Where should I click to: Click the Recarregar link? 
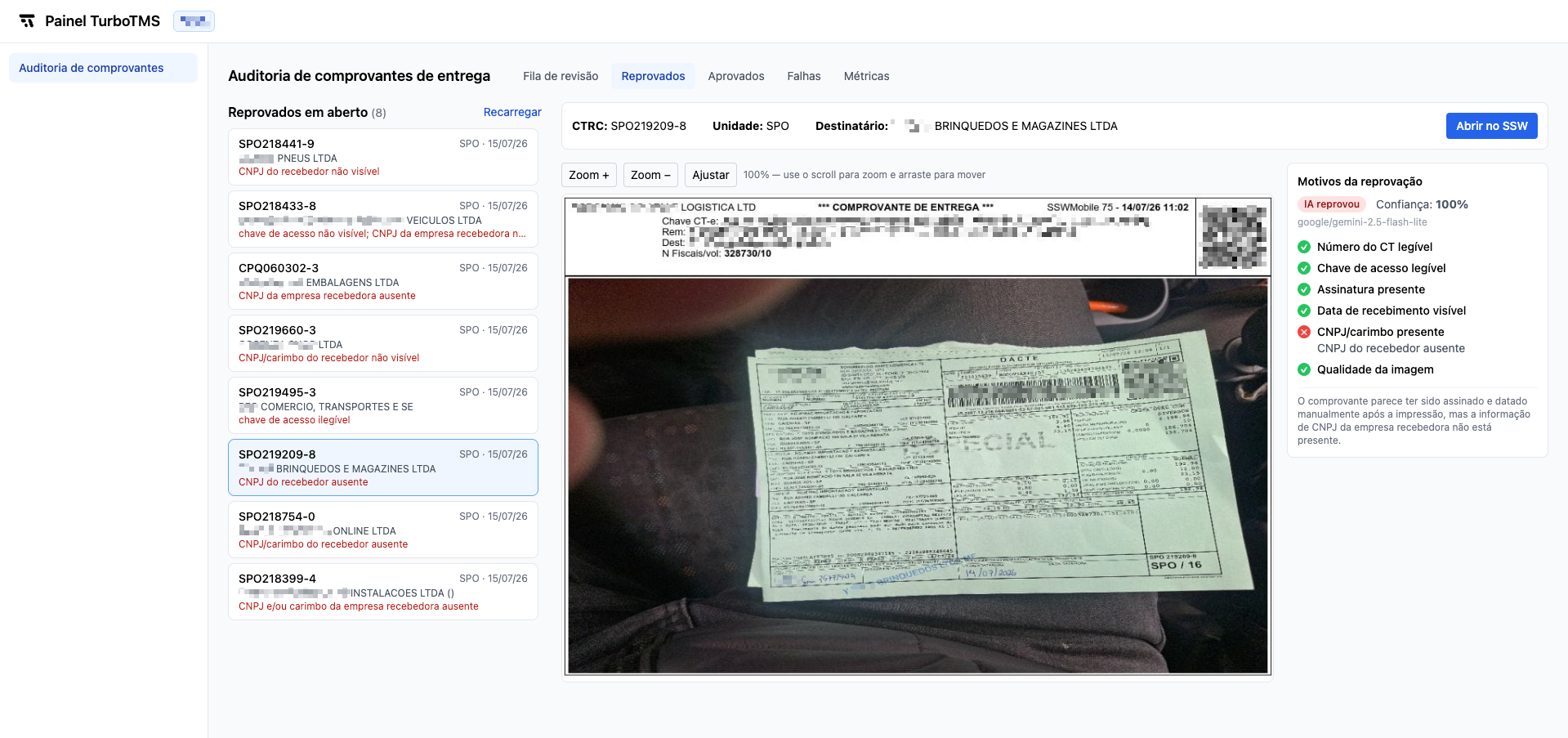512,112
